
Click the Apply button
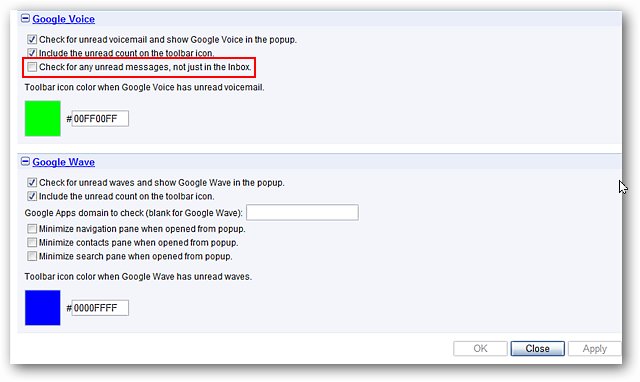595,349
